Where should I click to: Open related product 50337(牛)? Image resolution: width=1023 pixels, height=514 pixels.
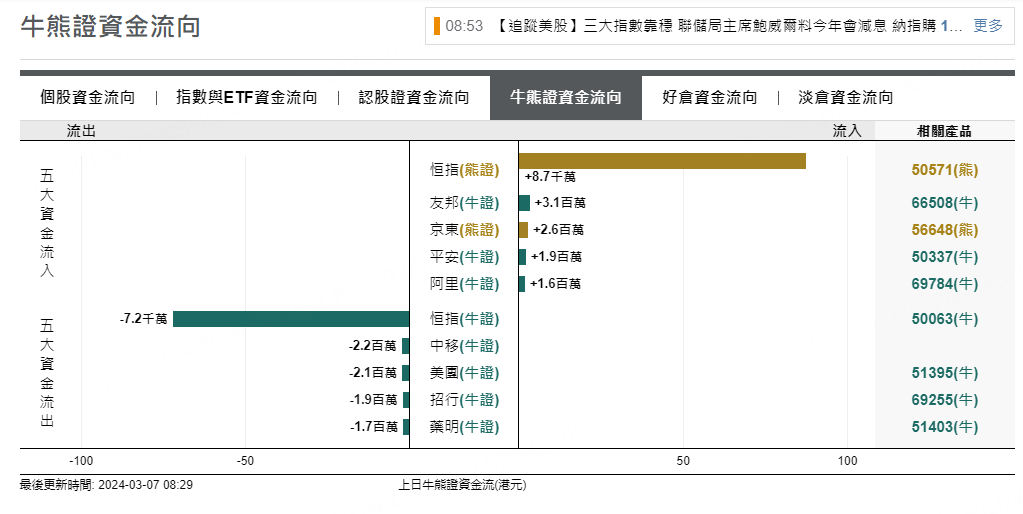(x=945, y=257)
